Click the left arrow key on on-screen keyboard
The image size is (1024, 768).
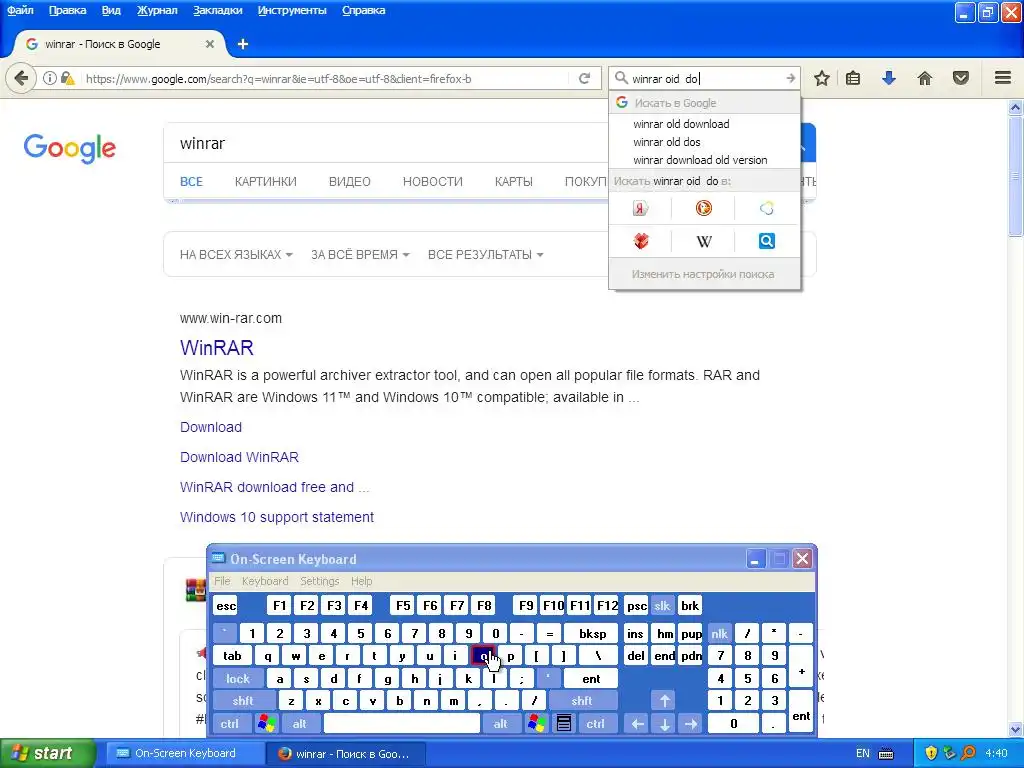tap(638, 724)
